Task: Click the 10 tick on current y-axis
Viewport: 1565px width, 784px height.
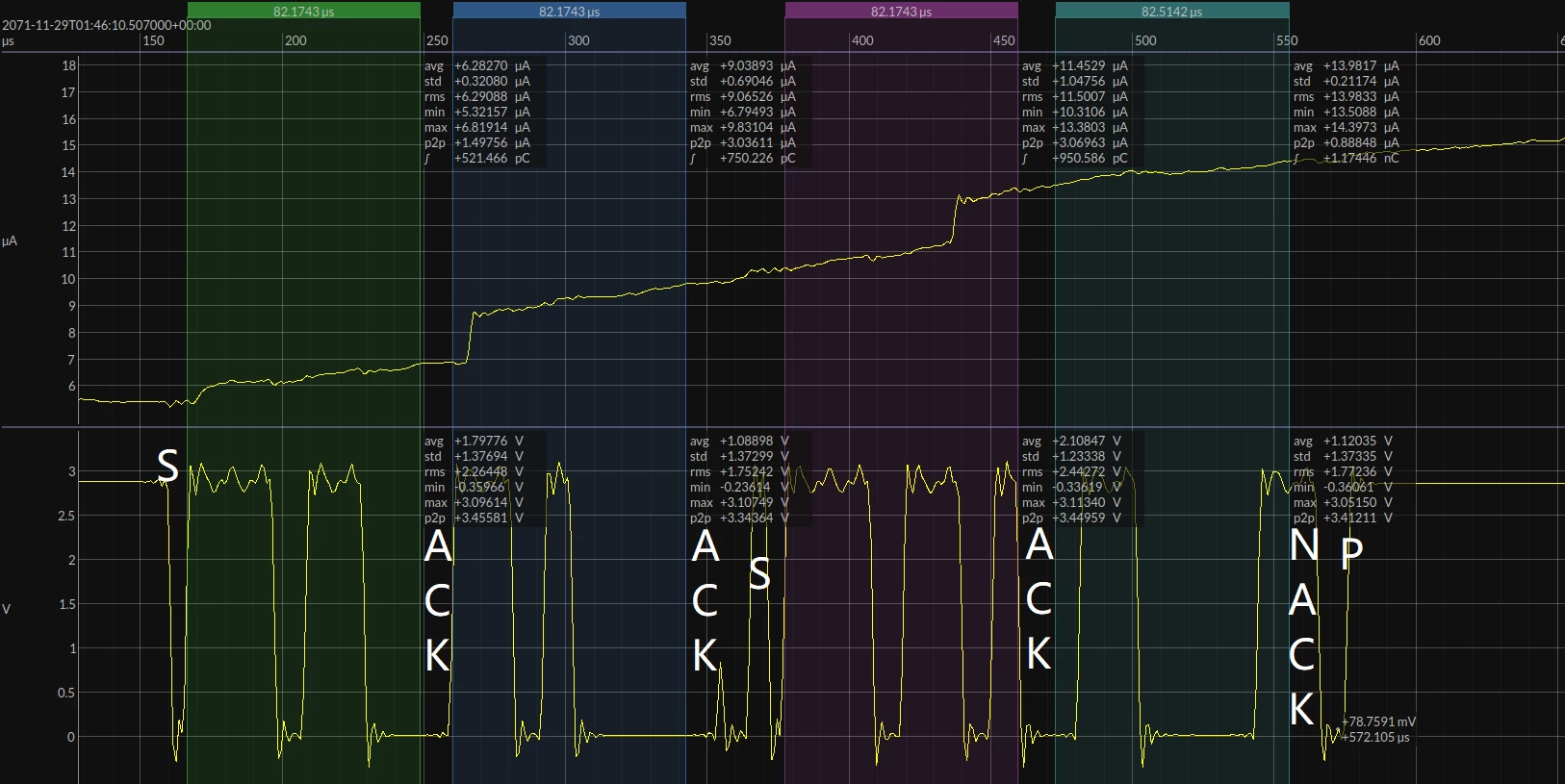Action: click(x=68, y=279)
